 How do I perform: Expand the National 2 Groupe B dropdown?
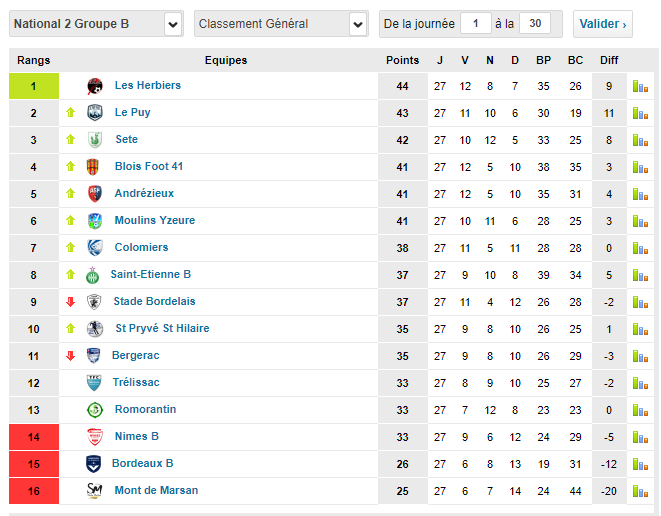(173, 24)
